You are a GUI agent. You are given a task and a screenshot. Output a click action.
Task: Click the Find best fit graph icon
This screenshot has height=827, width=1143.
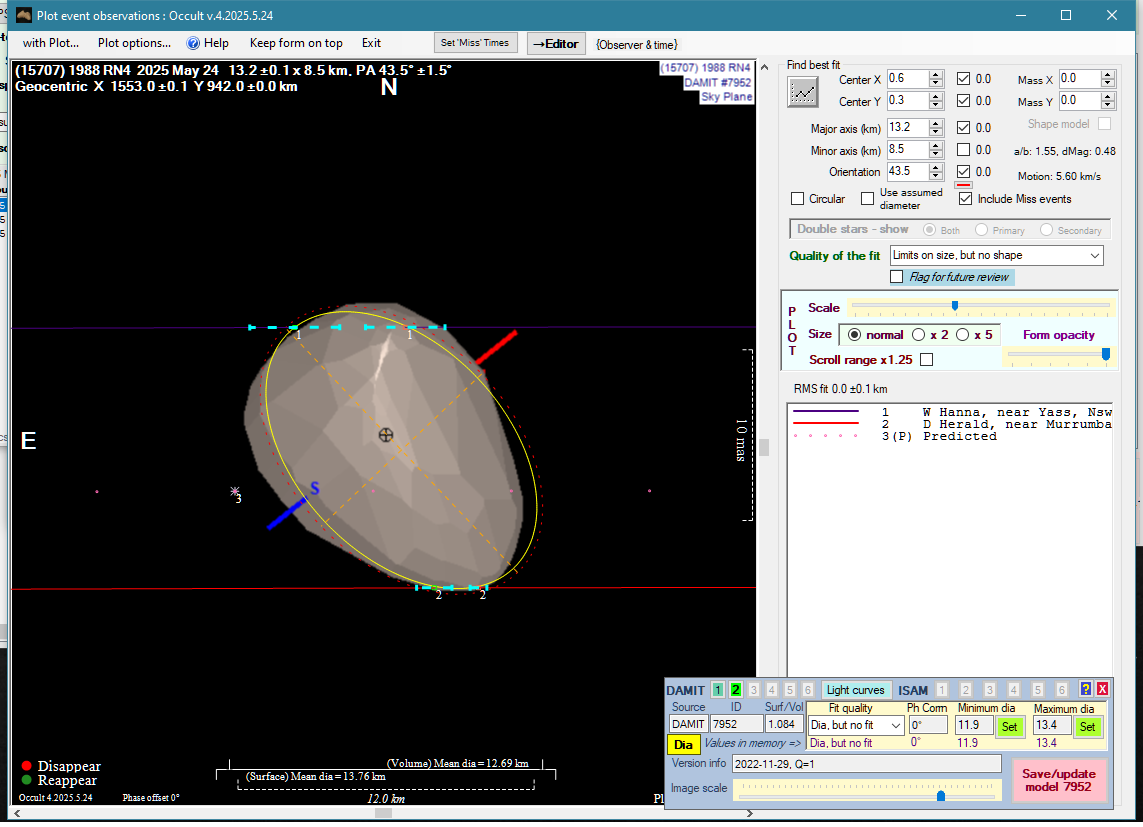(x=802, y=92)
